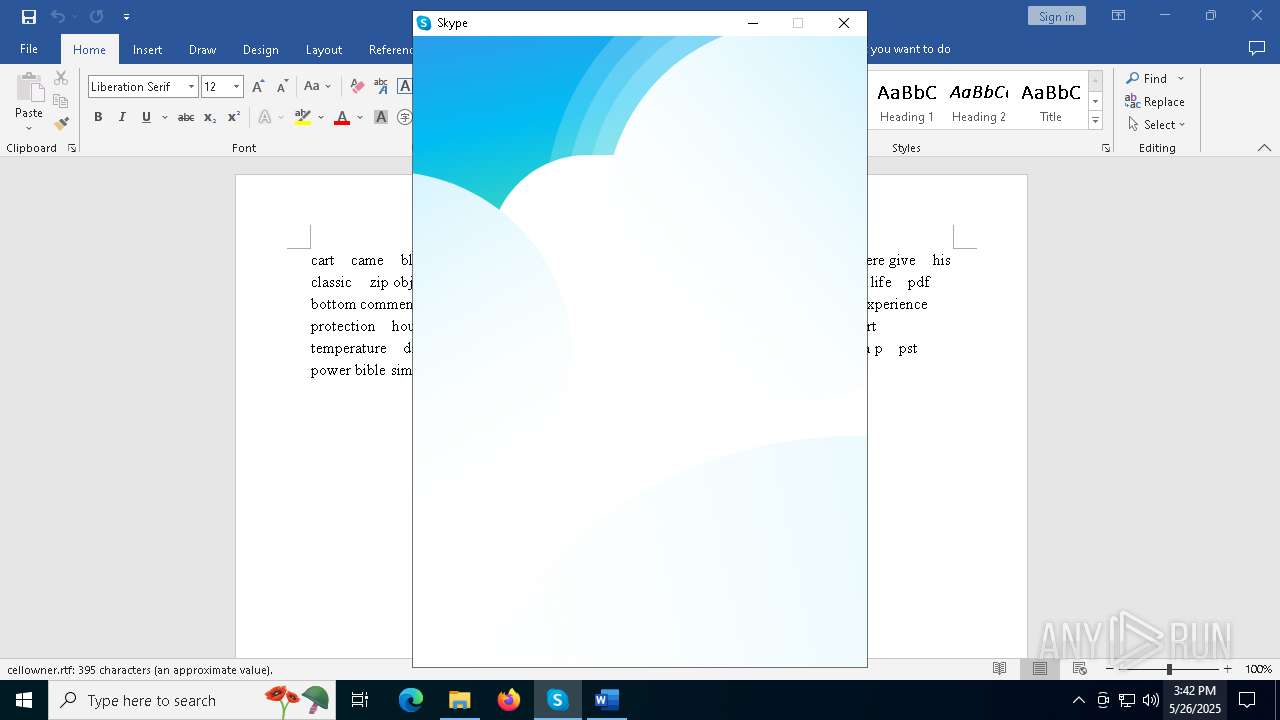This screenshot has width=1280, height=720.
Task: Toggle Superscript formatting
Action: pos(233,117)
